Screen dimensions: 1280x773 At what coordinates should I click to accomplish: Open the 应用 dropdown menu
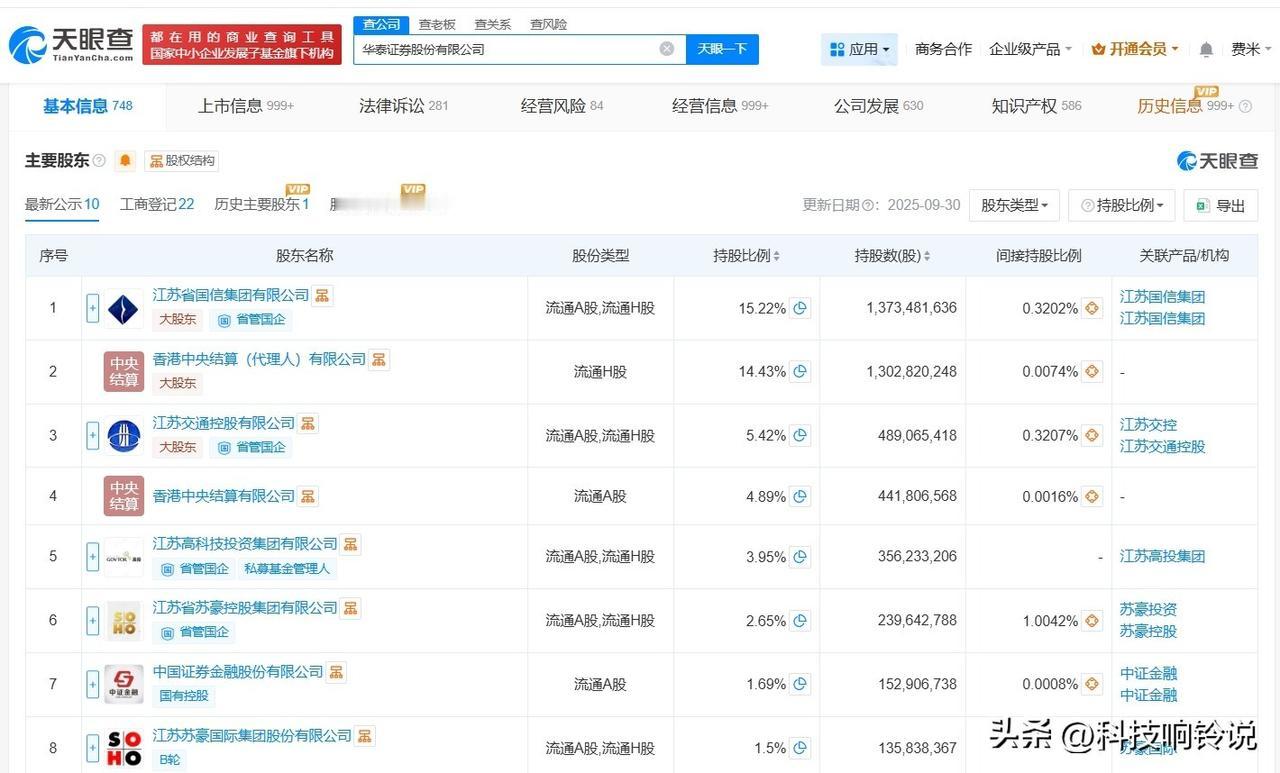tap(859, 49)
